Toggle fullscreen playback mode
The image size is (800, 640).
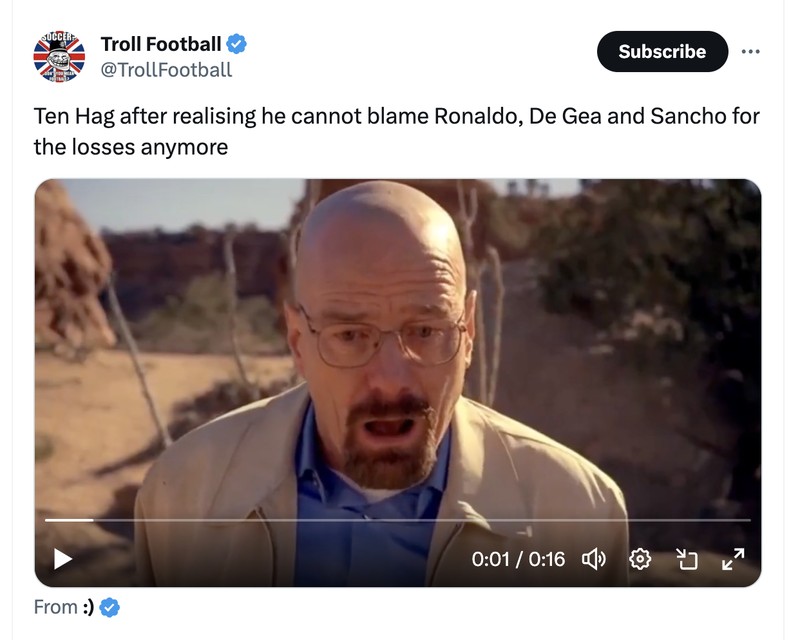(x=734, y=560)
